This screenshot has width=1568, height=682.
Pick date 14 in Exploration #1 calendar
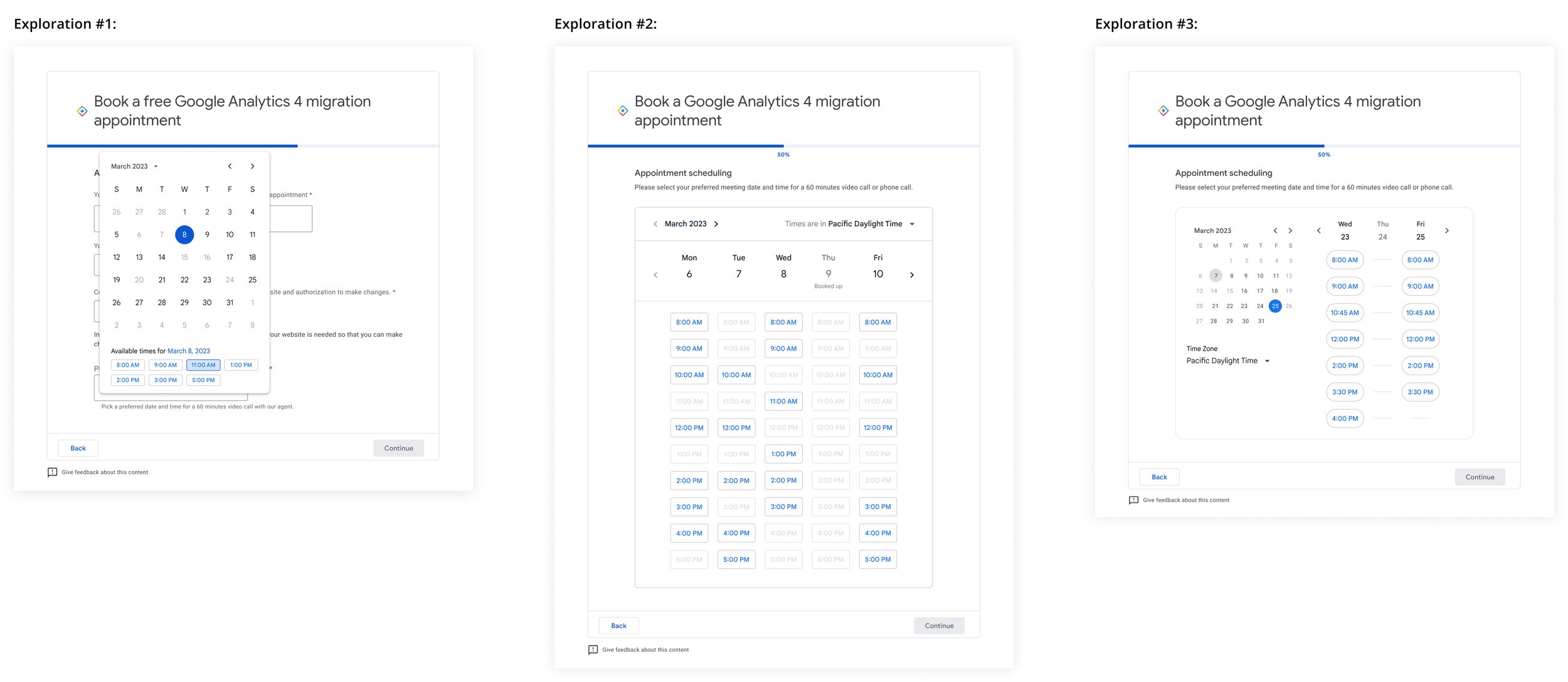(x=162, y=257)
